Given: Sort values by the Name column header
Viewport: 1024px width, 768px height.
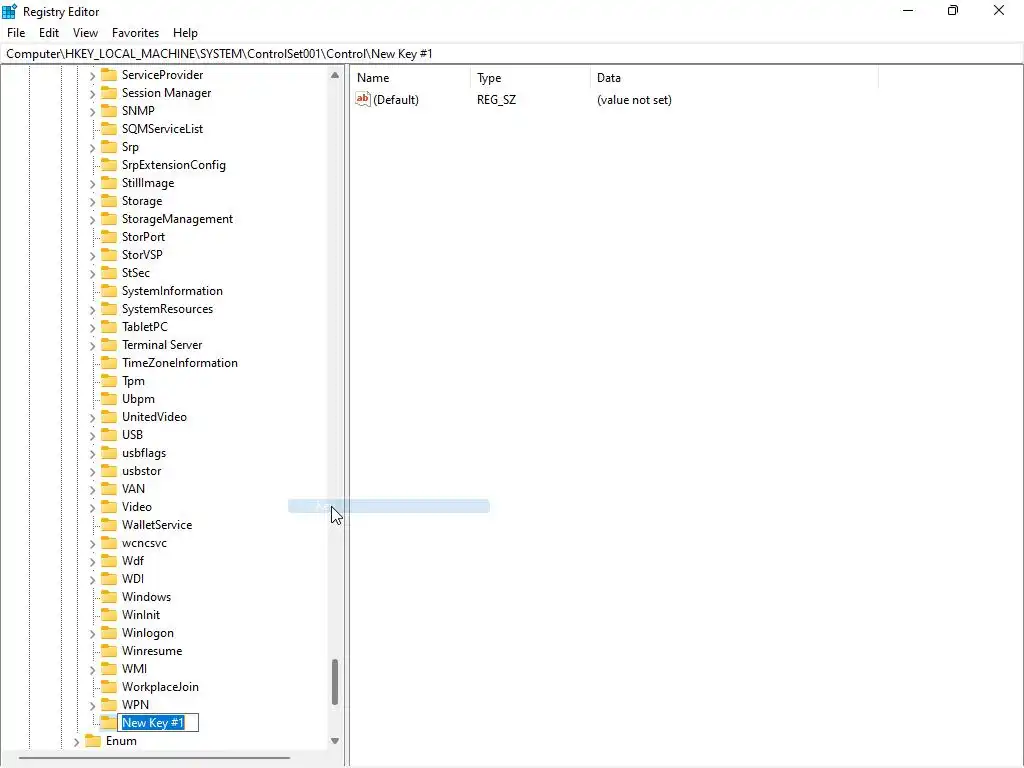Looking at the screenshot, I should click(x=410, y=78).
